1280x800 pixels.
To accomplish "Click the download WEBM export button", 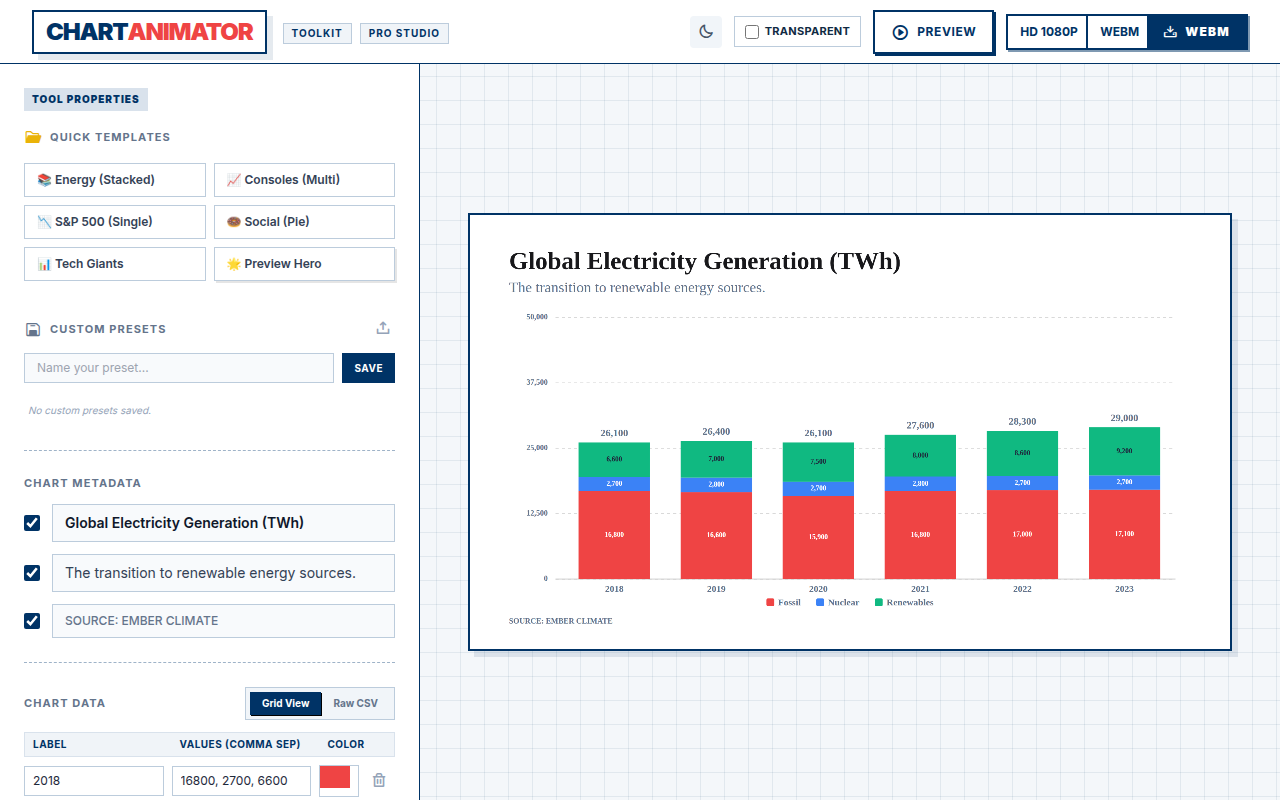I will click(1197, 32).
